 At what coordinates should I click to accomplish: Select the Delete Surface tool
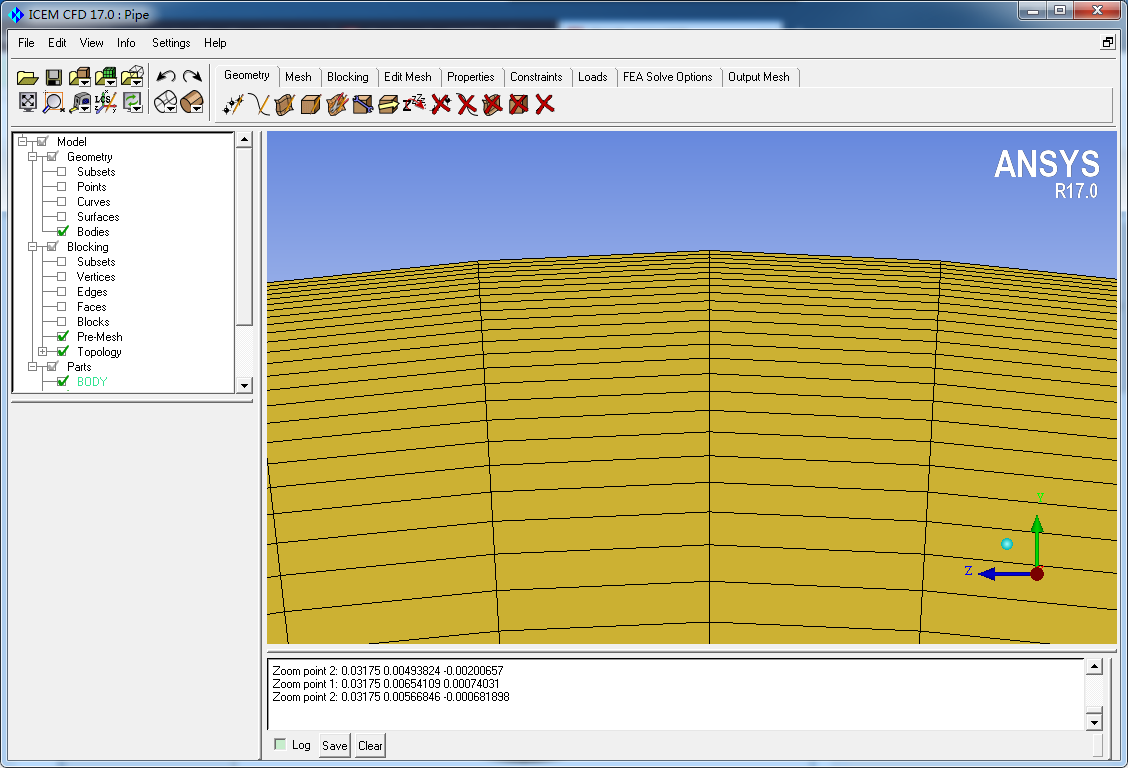point(493,105)
